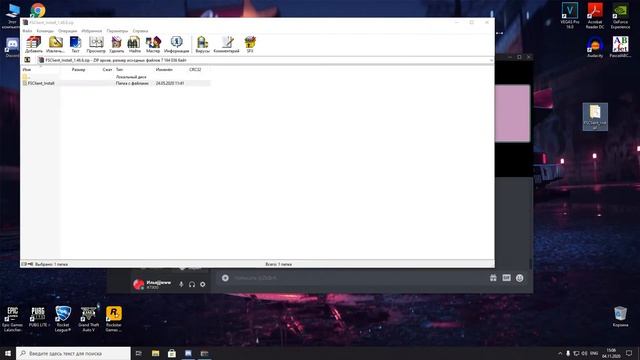Open Rocket League desktop shortcut
The height and width of the screenshot is (360, 640).
point(63,319)
